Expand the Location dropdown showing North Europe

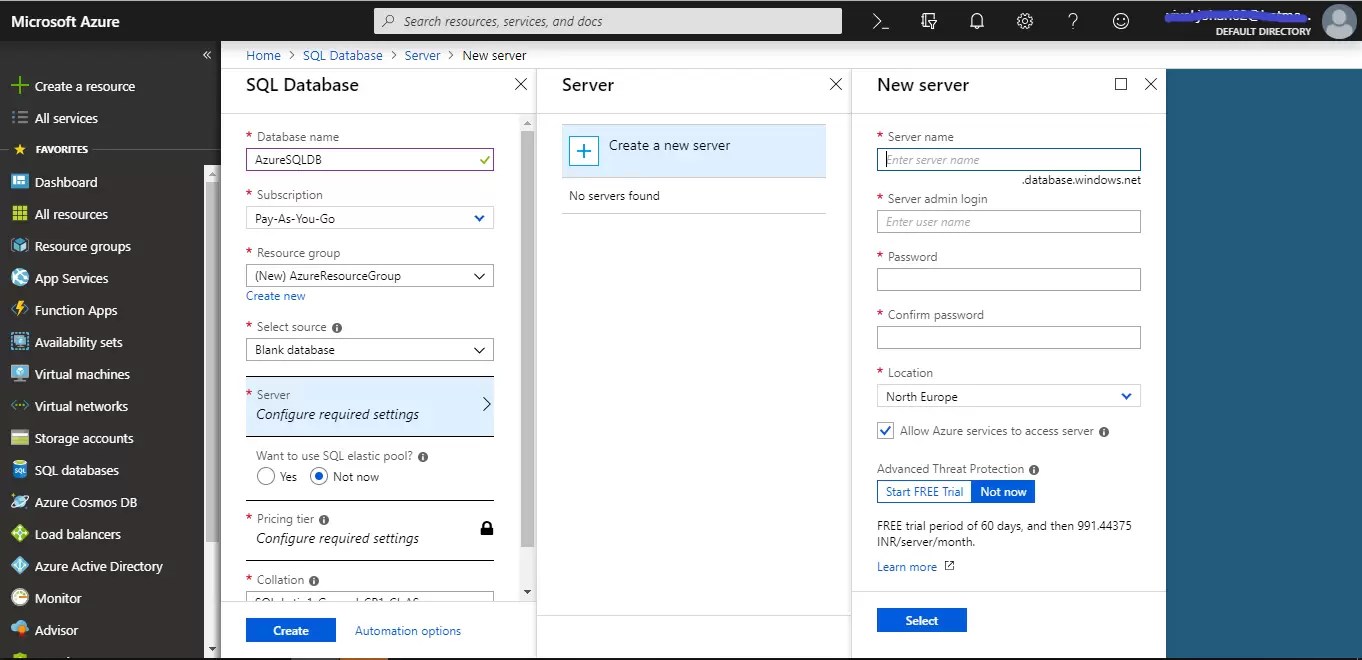point(1008,397)
